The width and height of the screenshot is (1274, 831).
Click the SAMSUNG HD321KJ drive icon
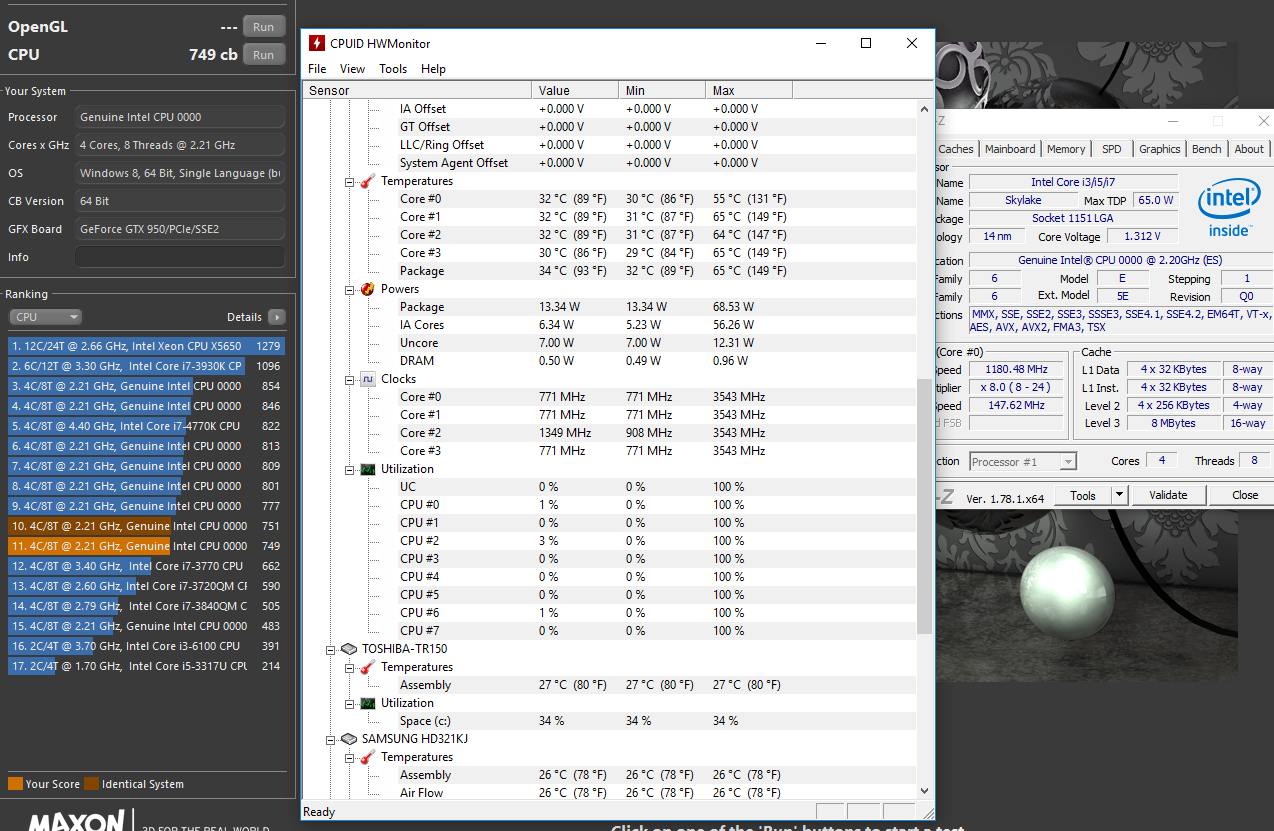click(x=349, y=739)
